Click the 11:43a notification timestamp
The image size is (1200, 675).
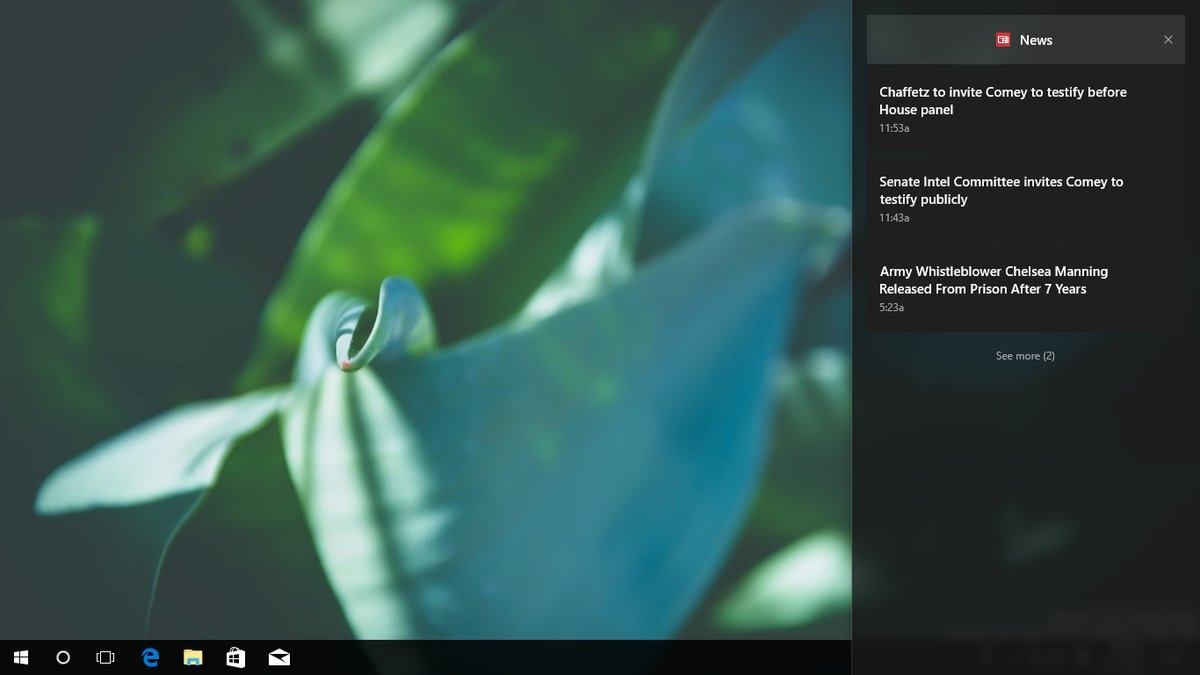pyautogui.click(x=894, y=218)
